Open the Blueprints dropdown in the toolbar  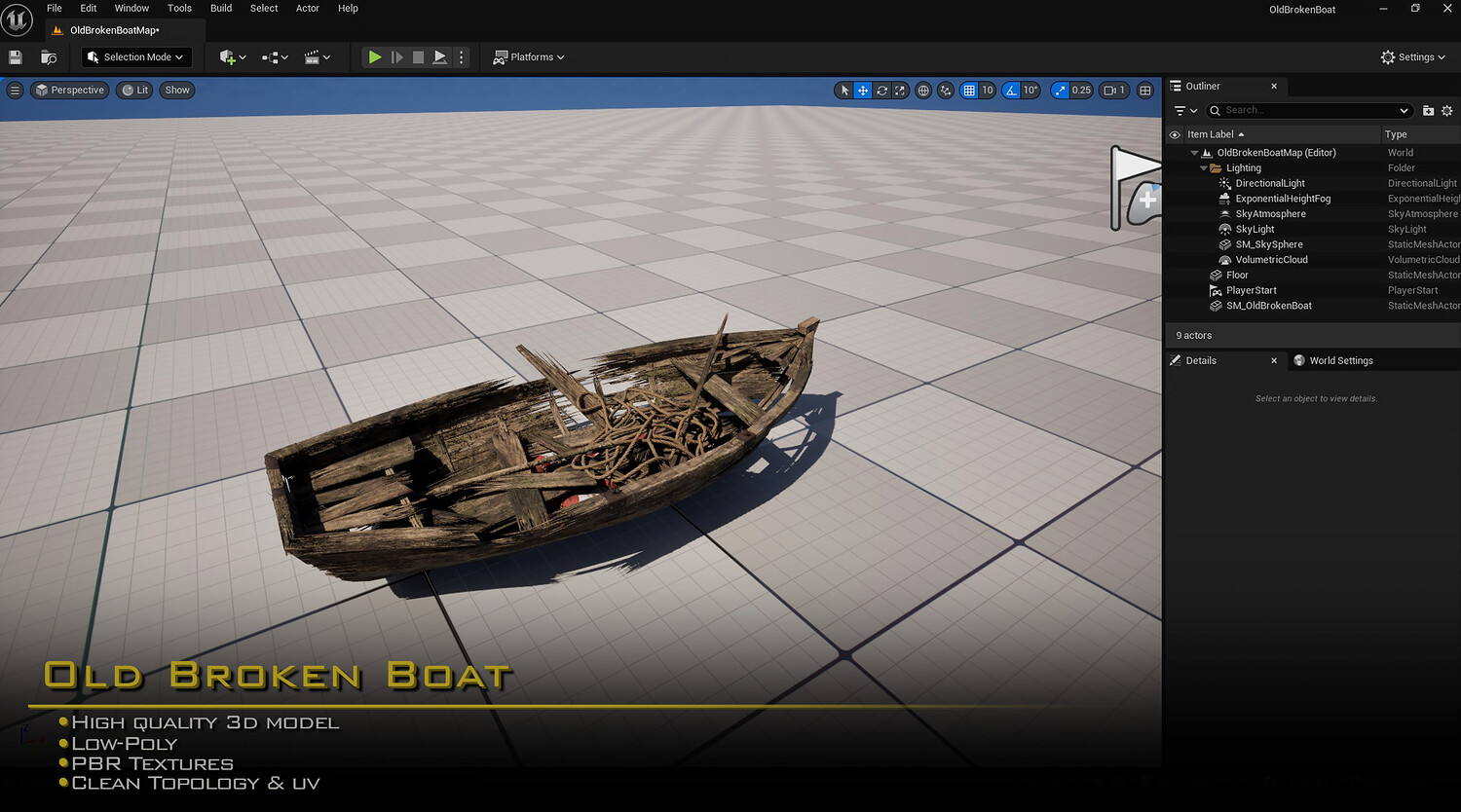click(x=276, y=57)
